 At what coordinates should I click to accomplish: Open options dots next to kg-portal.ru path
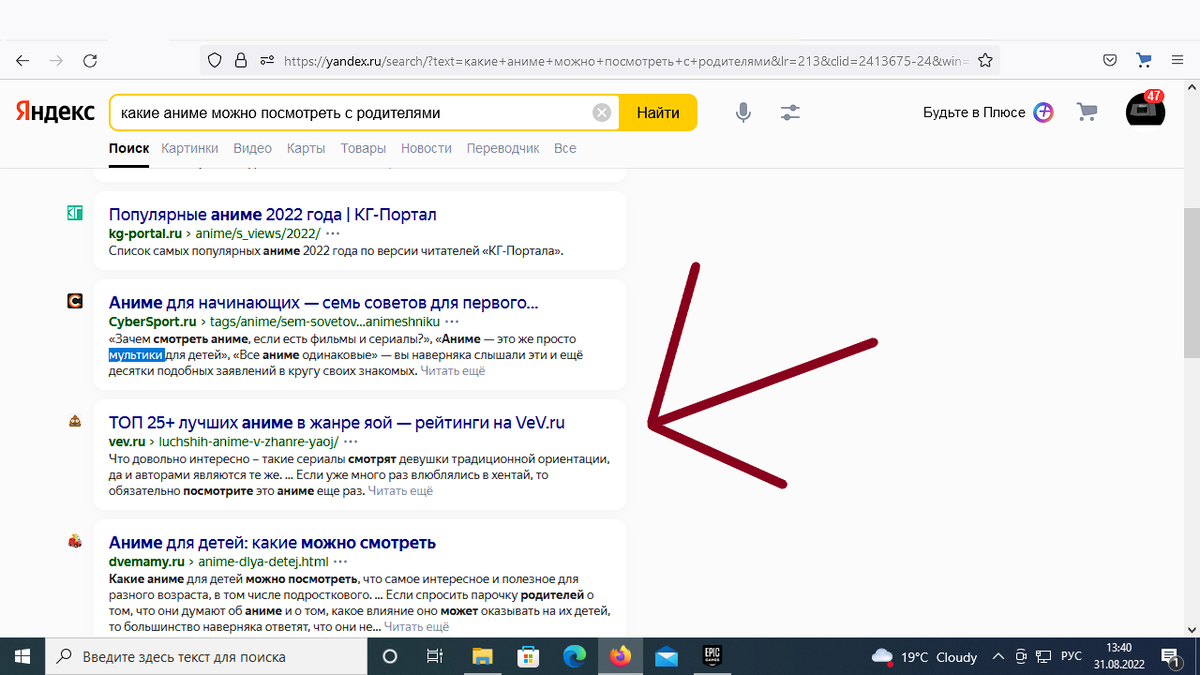coord(333,233)
